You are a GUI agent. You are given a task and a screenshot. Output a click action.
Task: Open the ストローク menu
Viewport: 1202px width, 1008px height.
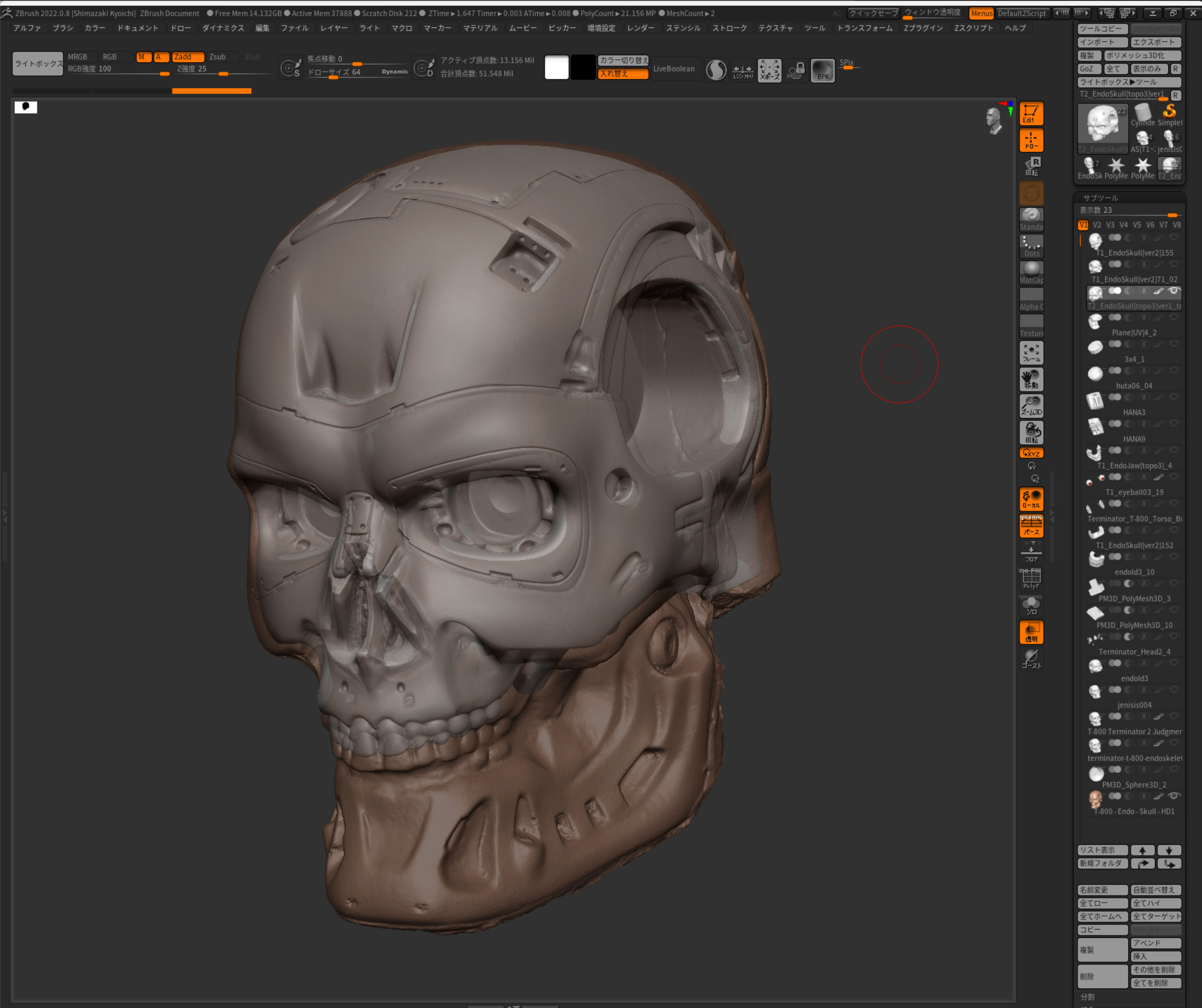[x=729, y=28]
